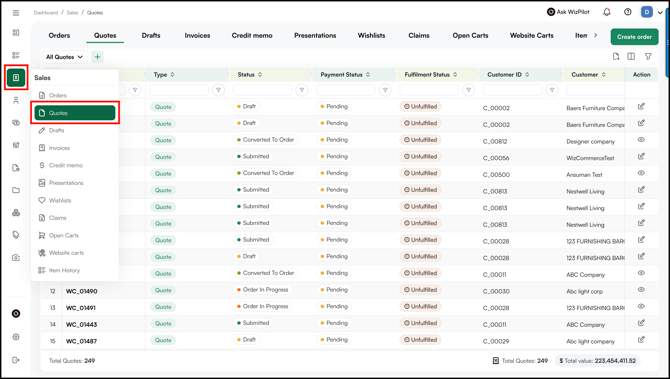Click the user avatar D
The height and width of the screenshot is (379, 670).
[647, 12]
